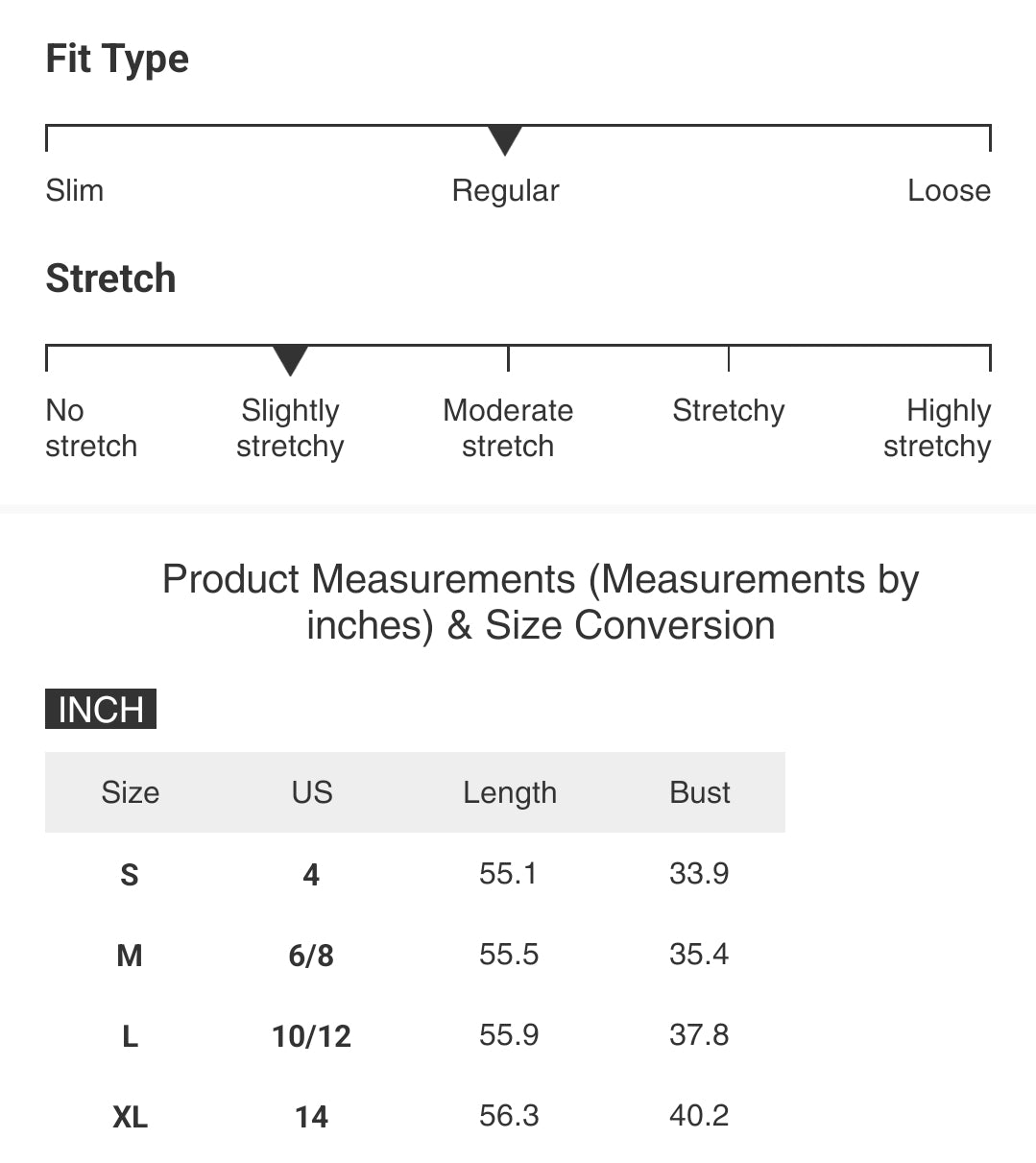Image resolution: width=1036 pixels, height=1163 pixels.
Task: Click the 10/12 US size cell
Action: tap(312, 1035)
